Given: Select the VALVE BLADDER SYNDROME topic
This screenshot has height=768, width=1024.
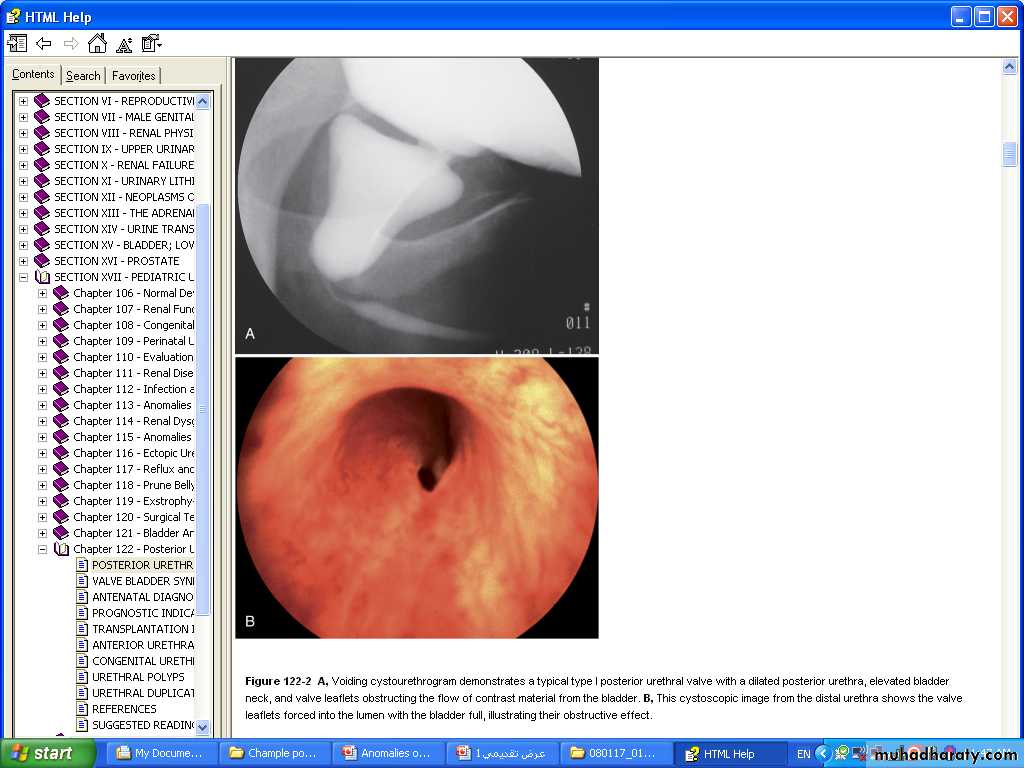Looking at the screenshot, I should click(143, 581).
